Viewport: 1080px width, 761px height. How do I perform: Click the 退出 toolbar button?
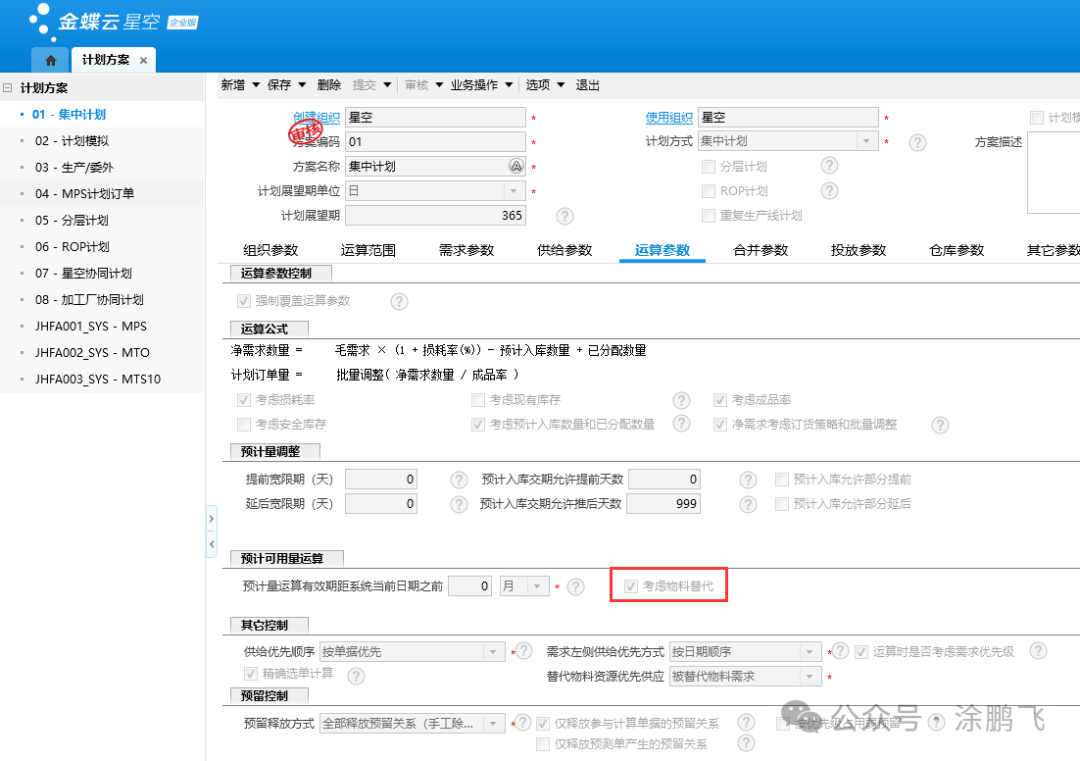(x=588, y=85)
